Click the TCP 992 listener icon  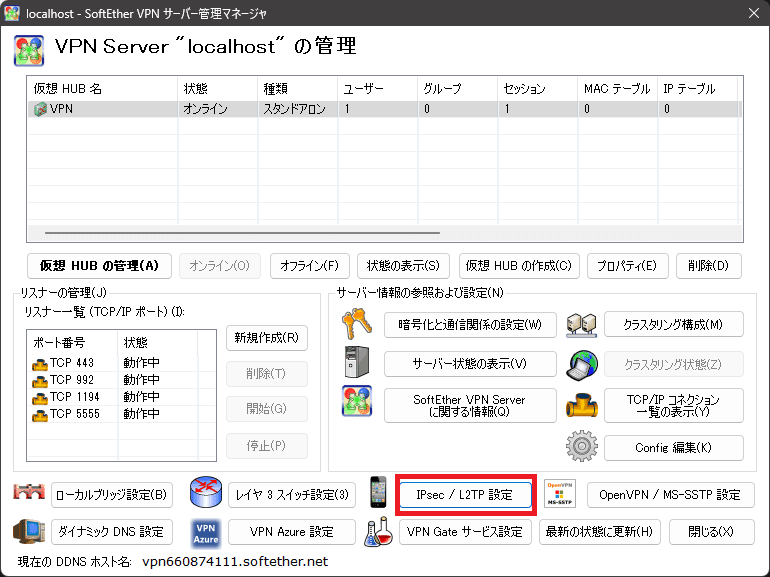click(x=40, y=381)
